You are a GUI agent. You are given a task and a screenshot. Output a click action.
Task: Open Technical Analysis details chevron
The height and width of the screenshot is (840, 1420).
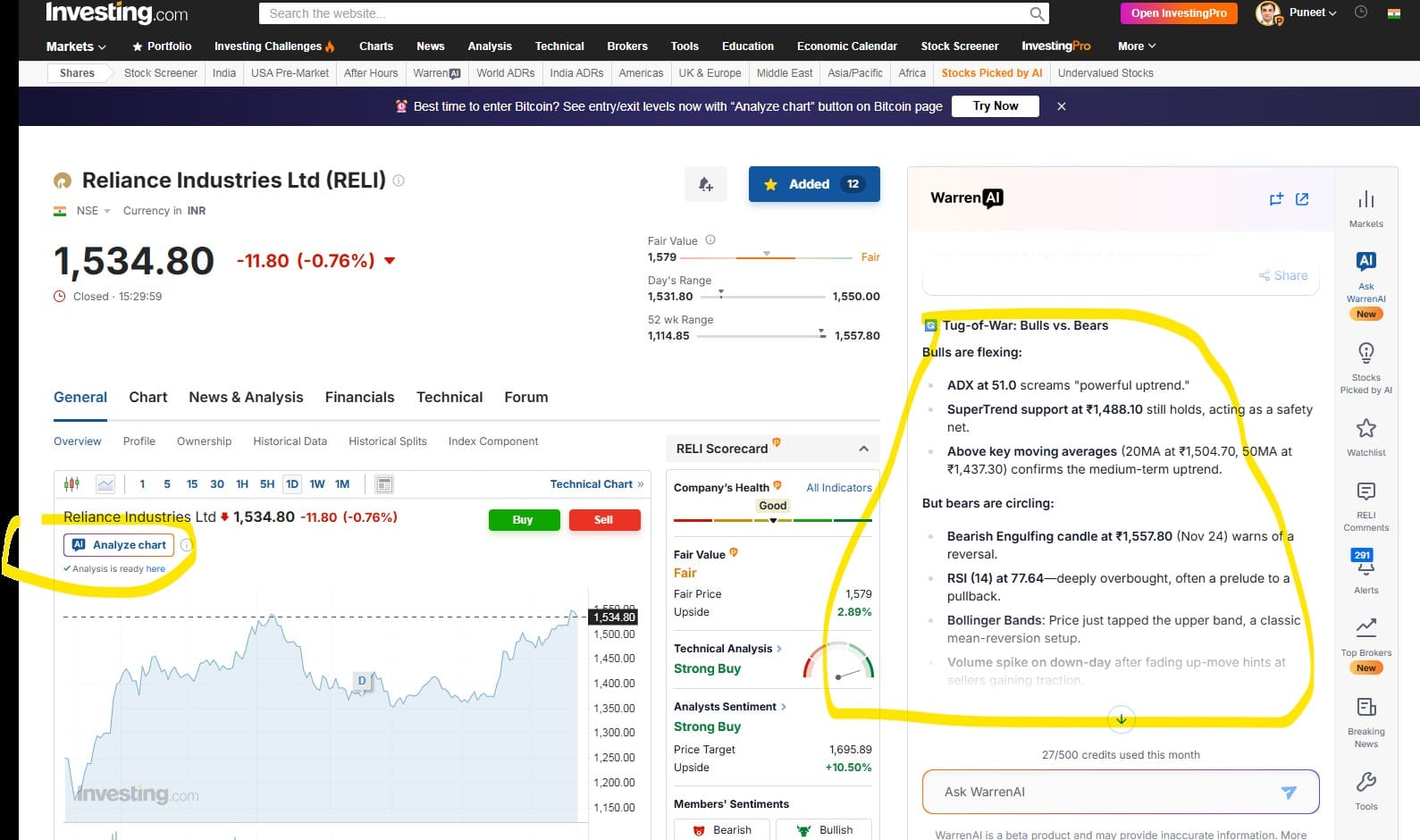coord(779,649)
